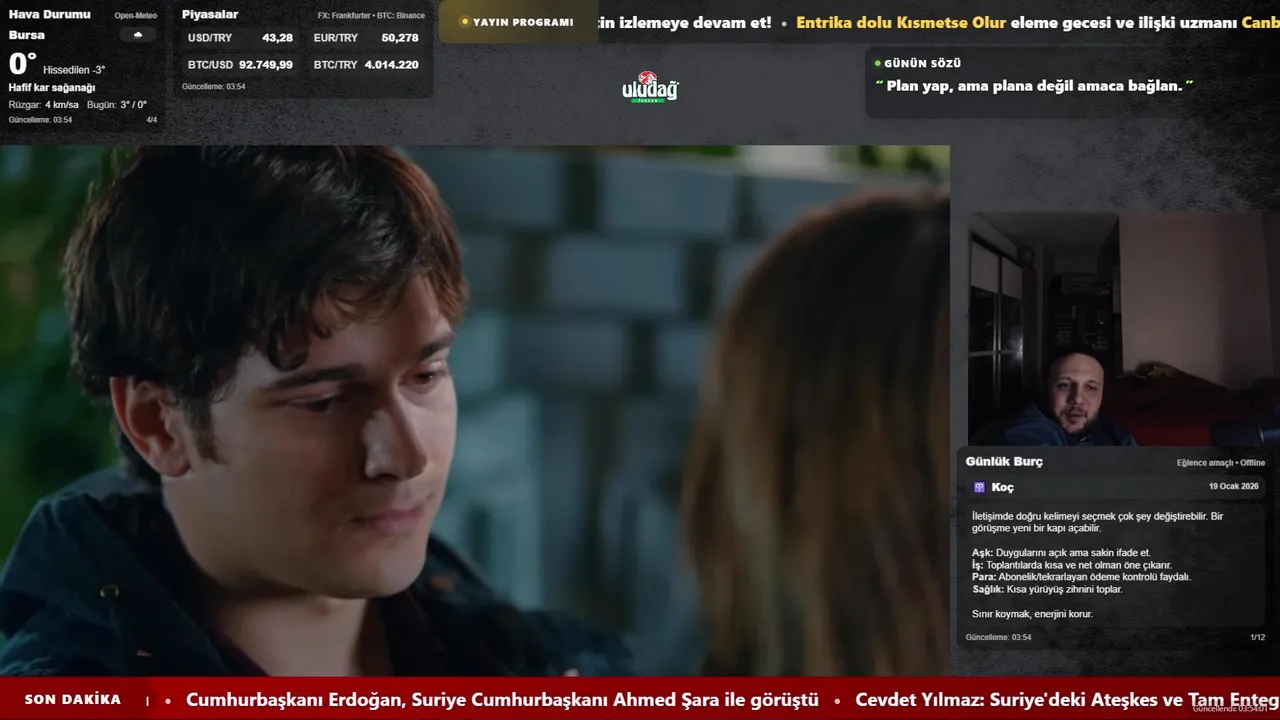
Task: Click the purple Koç zodiac icon
Action: coord(979,487)
